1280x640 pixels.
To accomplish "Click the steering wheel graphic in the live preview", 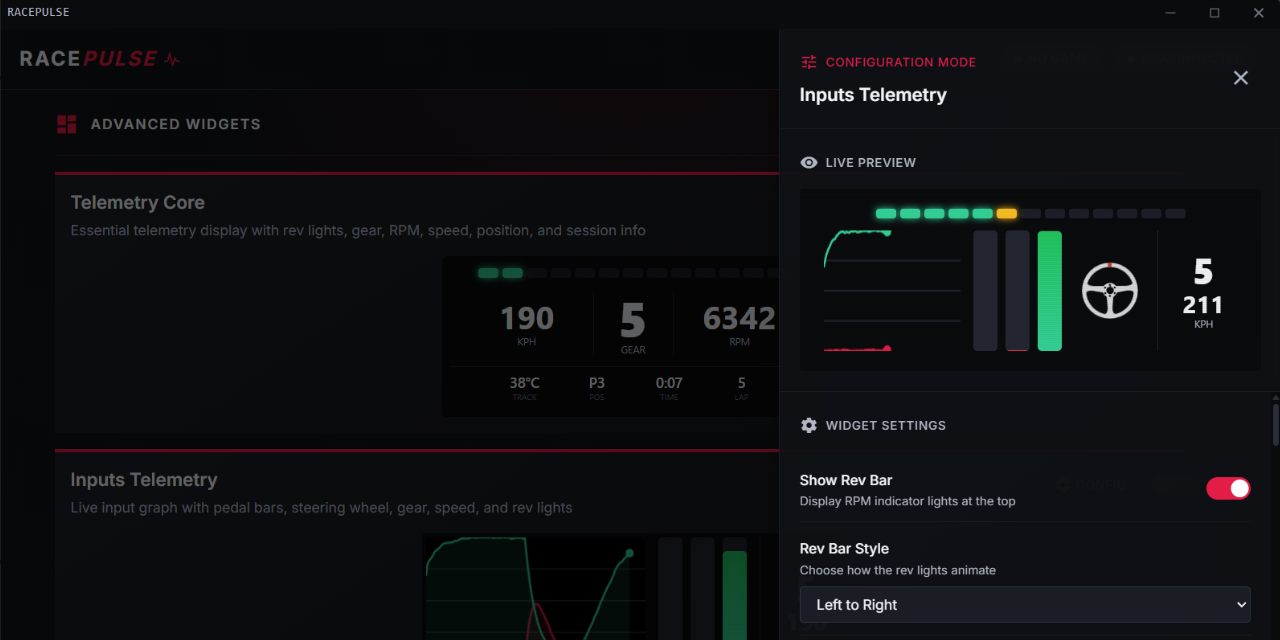I will tap(1110, 291).
